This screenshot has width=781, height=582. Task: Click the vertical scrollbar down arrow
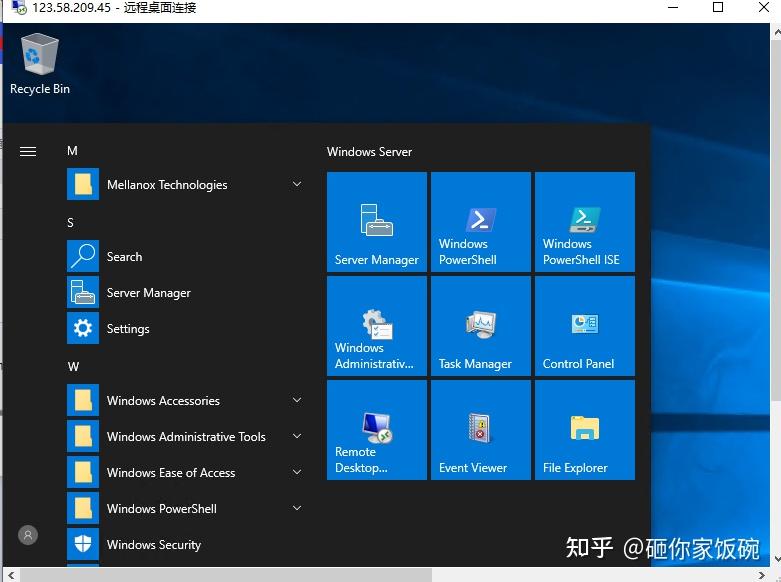coord(776,558)
